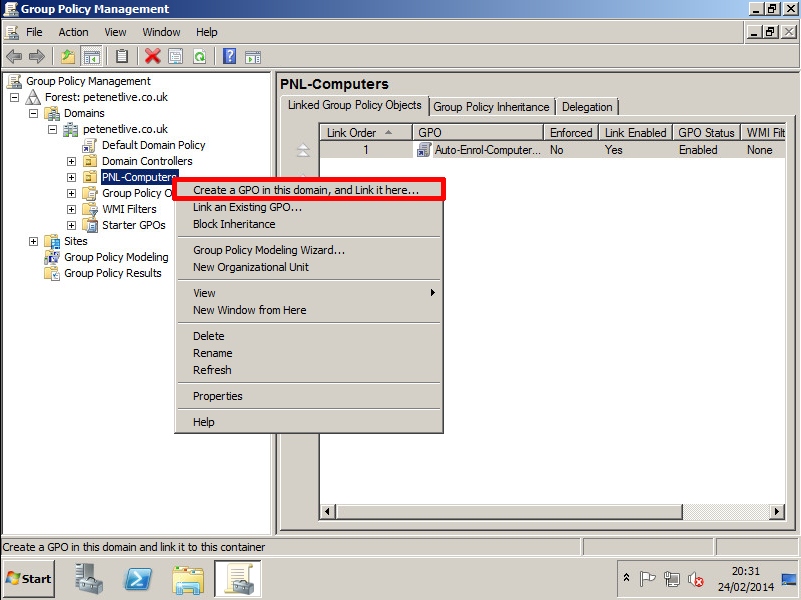Image resolution: width=801 pixels, height=600 pixels.
Task: Open the File menu
Action: click(x=34, y=32)
